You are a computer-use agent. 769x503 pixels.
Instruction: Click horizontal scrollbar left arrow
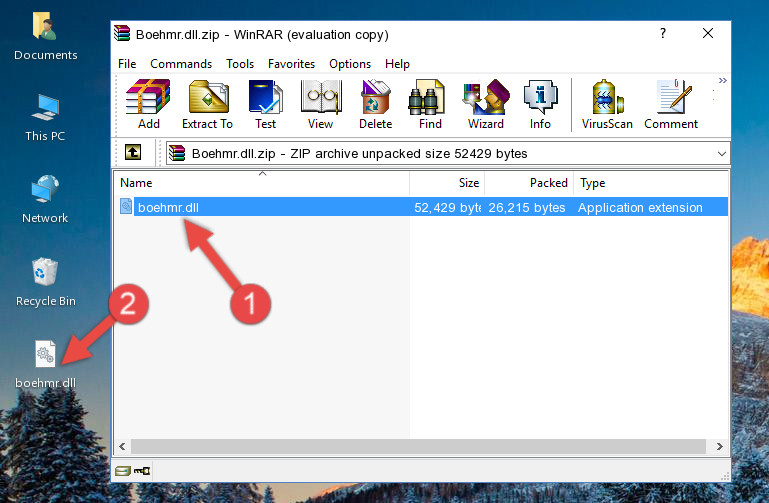pos(123,446)
